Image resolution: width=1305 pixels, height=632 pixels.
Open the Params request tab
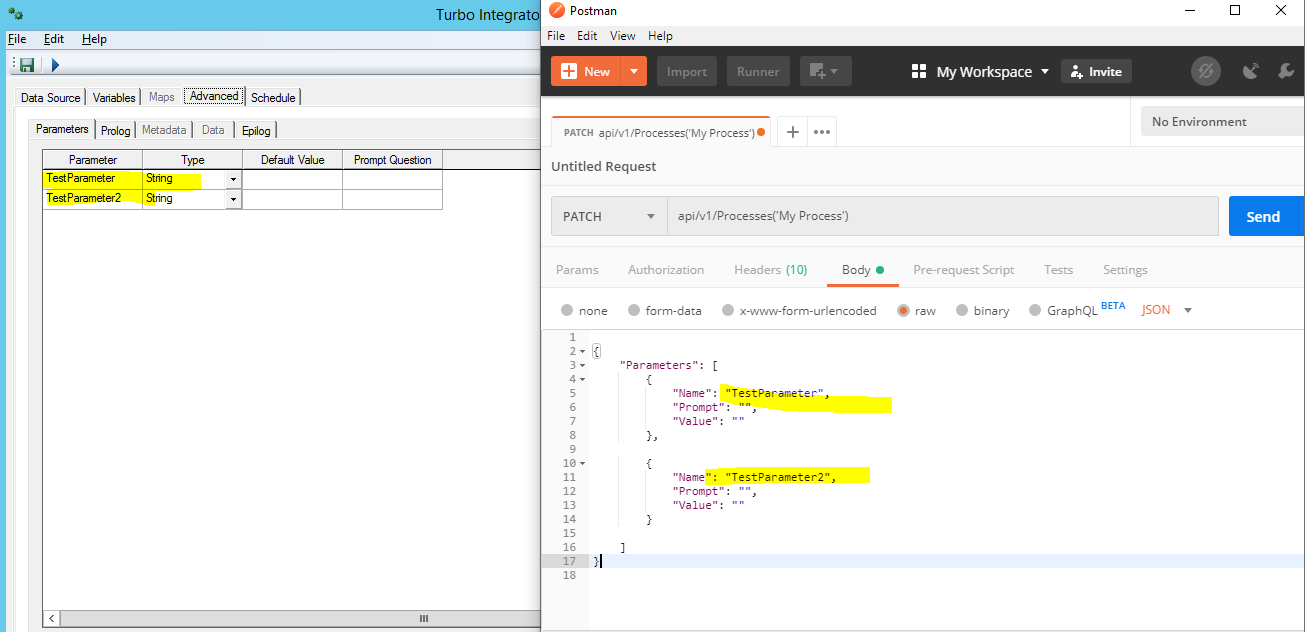click(577, 270)
